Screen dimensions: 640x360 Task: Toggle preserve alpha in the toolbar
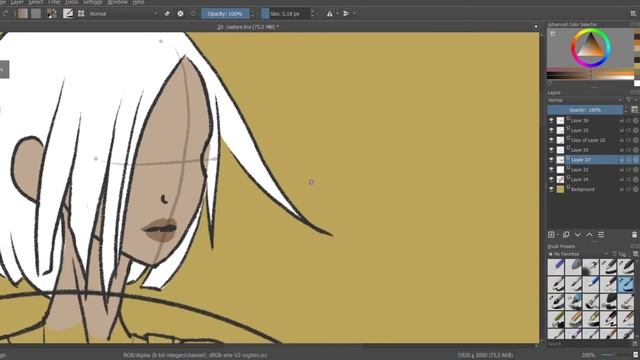pos(180,13)
